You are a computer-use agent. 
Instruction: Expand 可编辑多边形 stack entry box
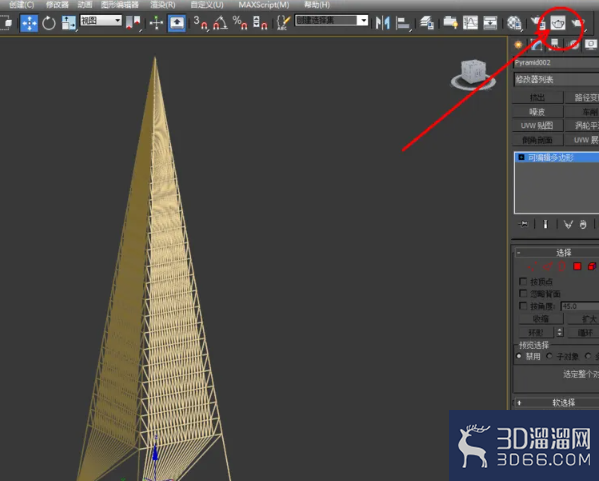coord(521,157)
